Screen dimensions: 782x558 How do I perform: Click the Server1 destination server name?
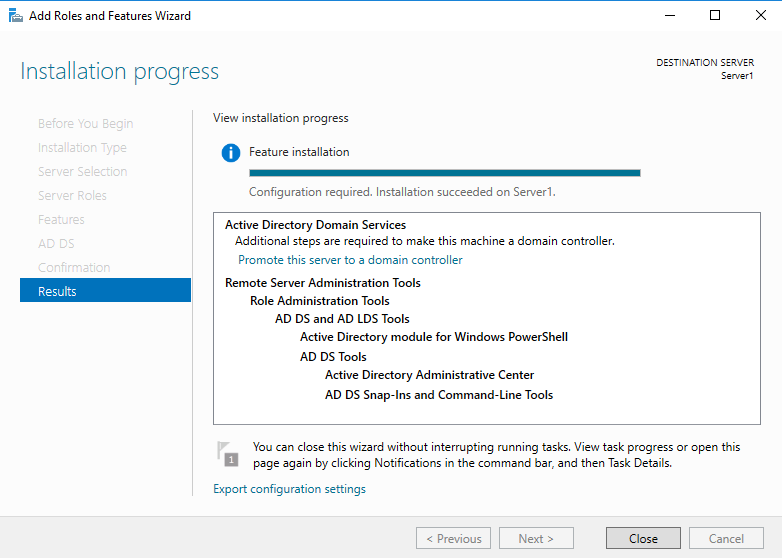tap(737, 76)
